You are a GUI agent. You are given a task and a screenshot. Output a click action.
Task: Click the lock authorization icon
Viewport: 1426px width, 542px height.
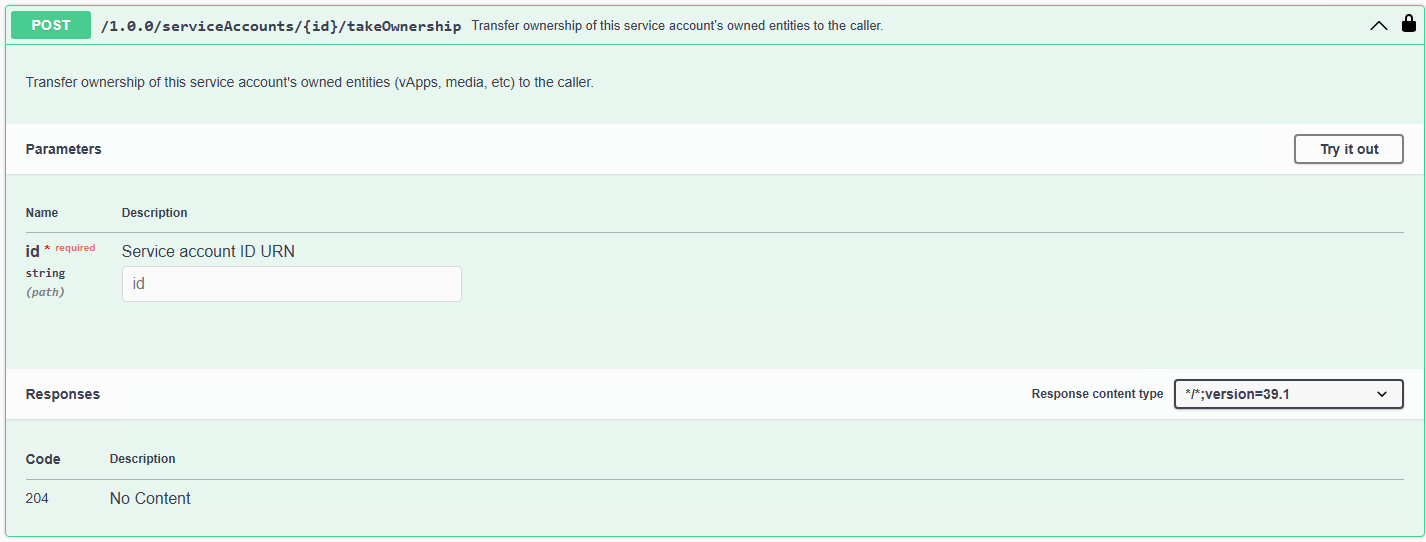click(1409, 24)
